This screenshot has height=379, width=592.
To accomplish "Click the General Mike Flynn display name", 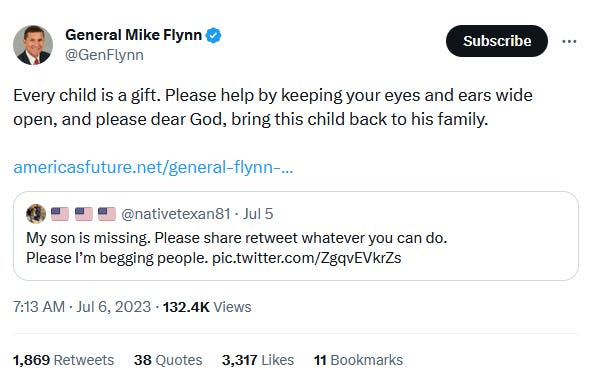I will tap(133, 35).
